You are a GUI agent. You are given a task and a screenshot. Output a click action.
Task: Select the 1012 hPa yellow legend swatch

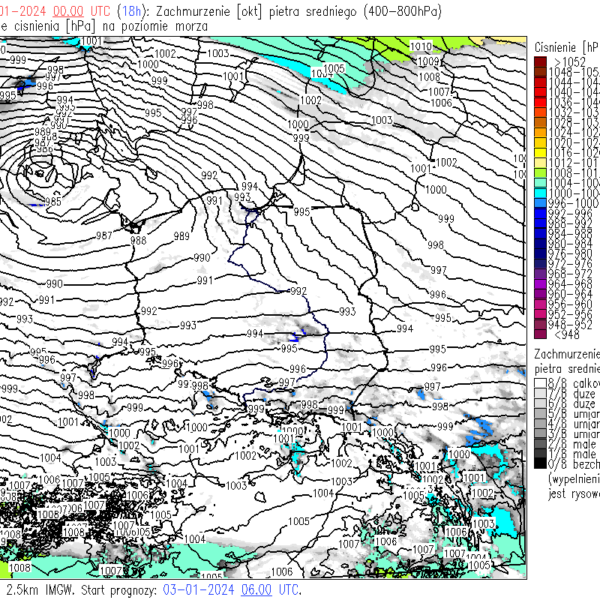pyautogui.click(x=541, y=161)
